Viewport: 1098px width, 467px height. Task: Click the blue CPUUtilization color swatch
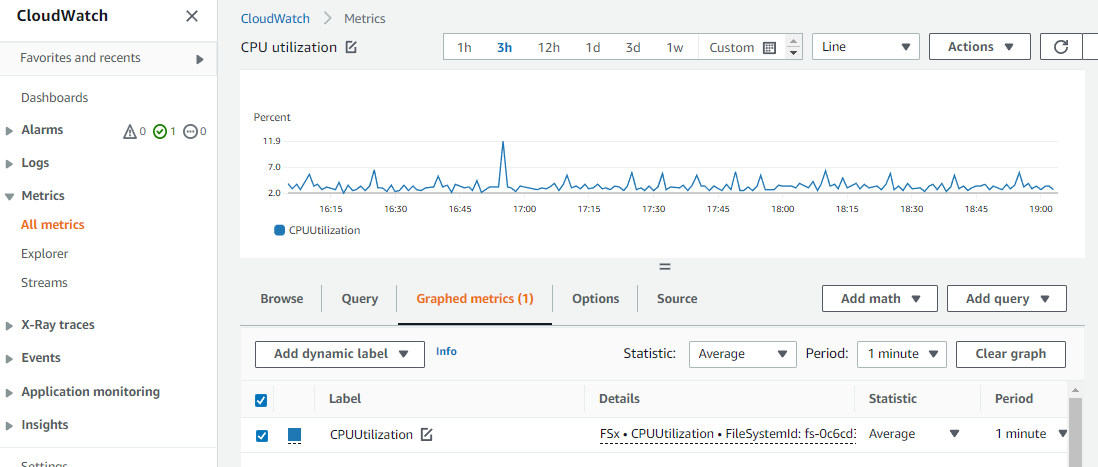[x=294, y=435]
